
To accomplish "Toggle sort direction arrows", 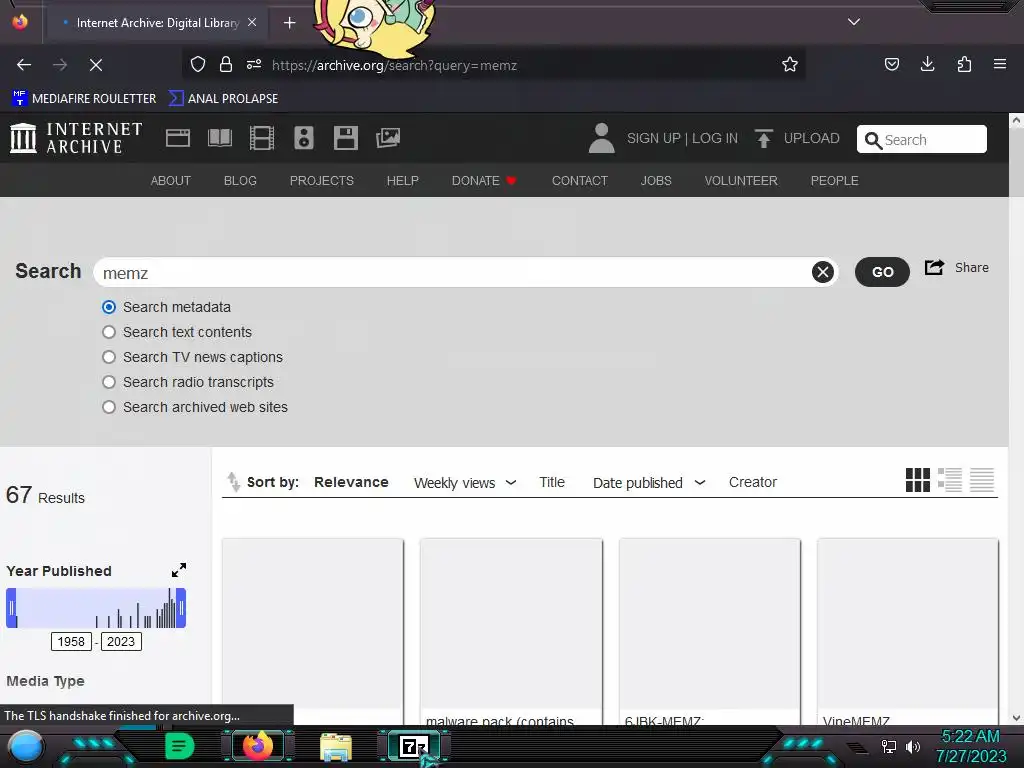I will click(233, 482).
